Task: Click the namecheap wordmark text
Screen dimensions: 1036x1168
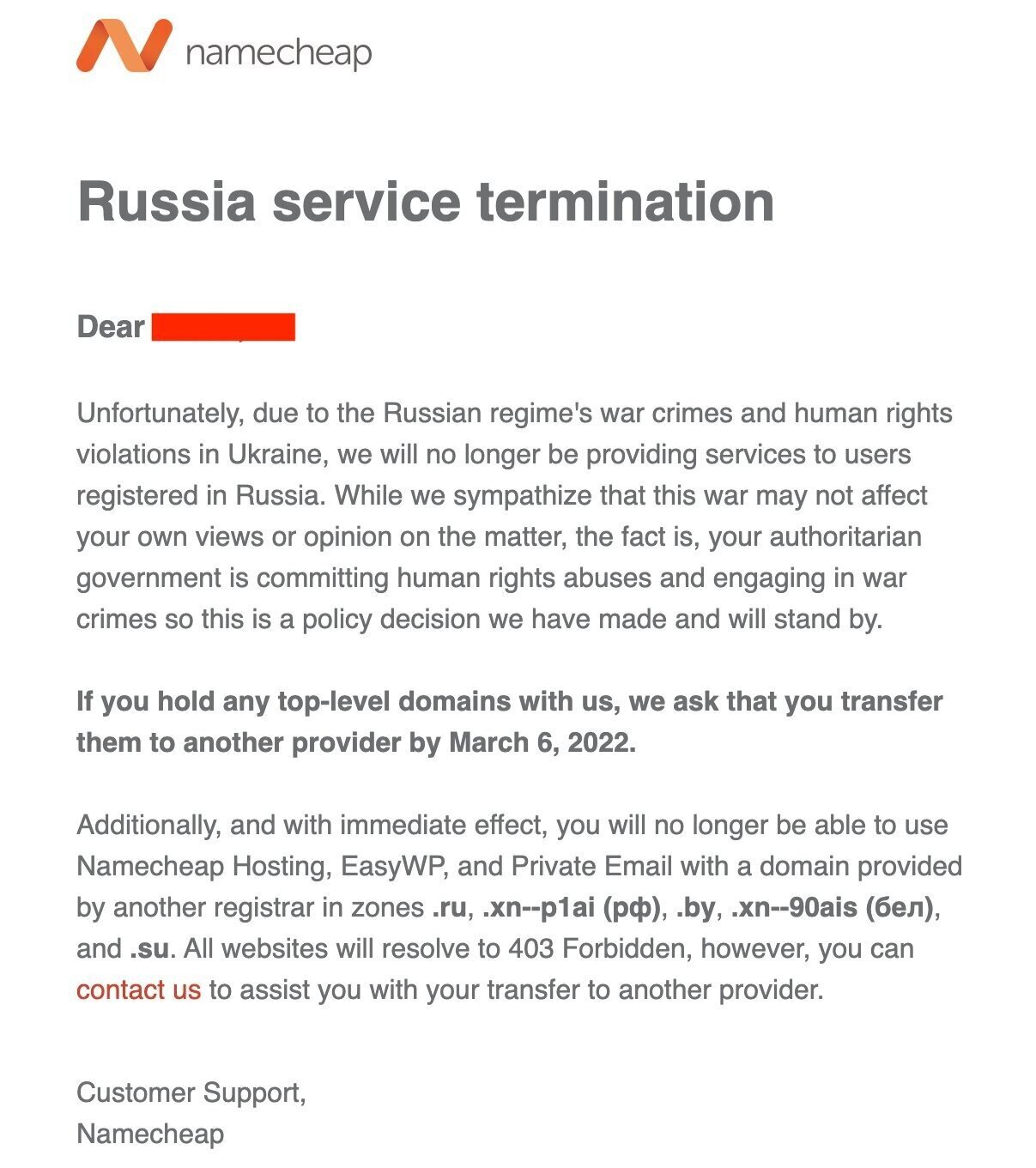Action: tap(278, 53)
